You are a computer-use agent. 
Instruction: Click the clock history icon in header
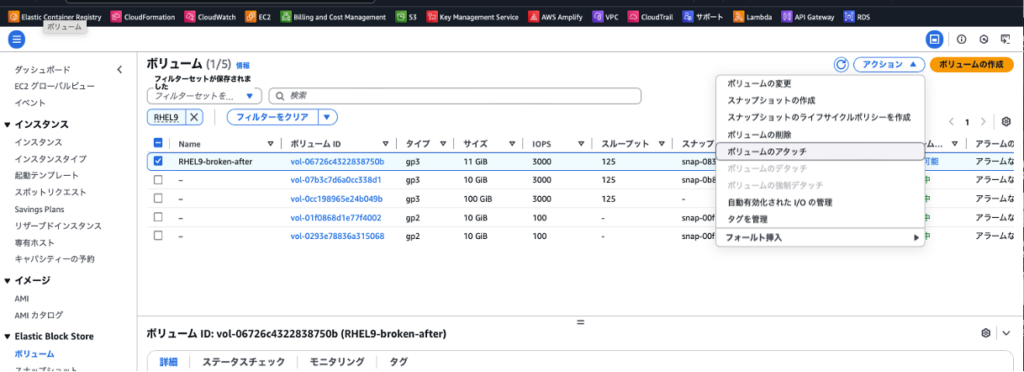click(x=984, y=40)
